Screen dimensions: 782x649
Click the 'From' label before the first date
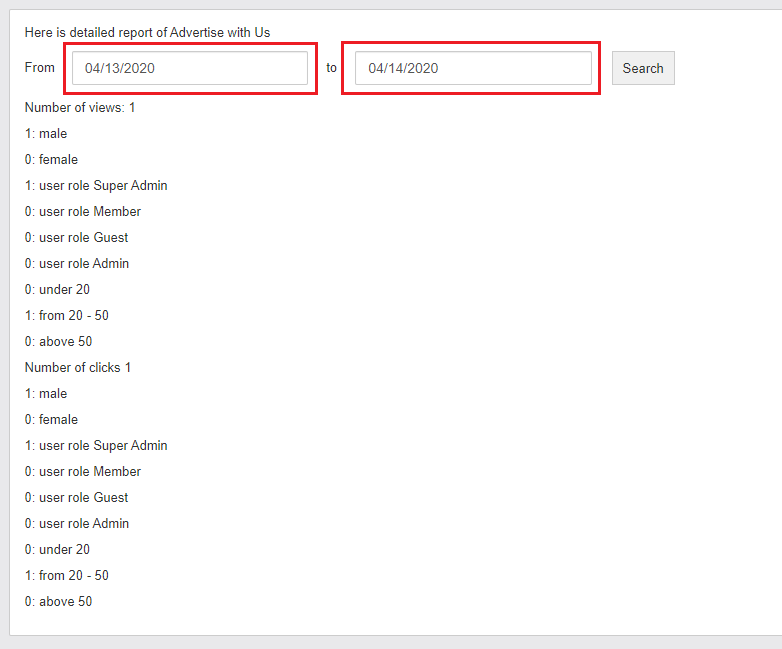tap(40, 68)
